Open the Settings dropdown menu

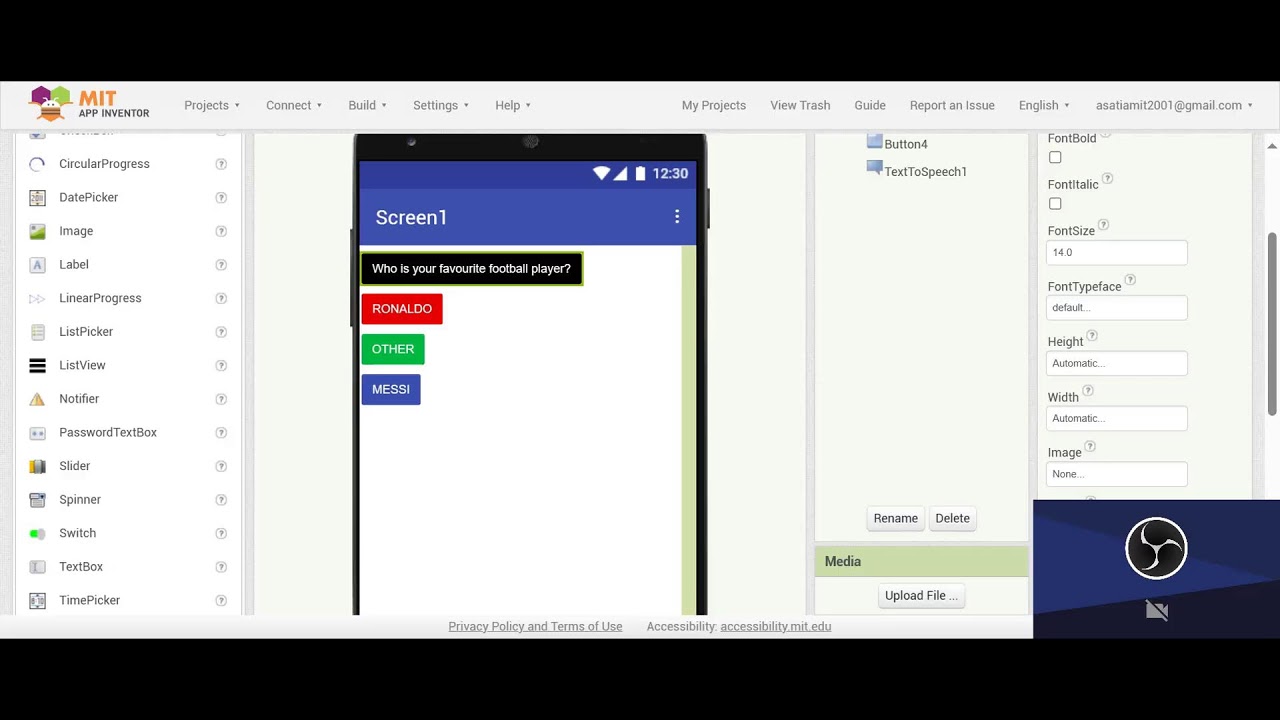441,105
